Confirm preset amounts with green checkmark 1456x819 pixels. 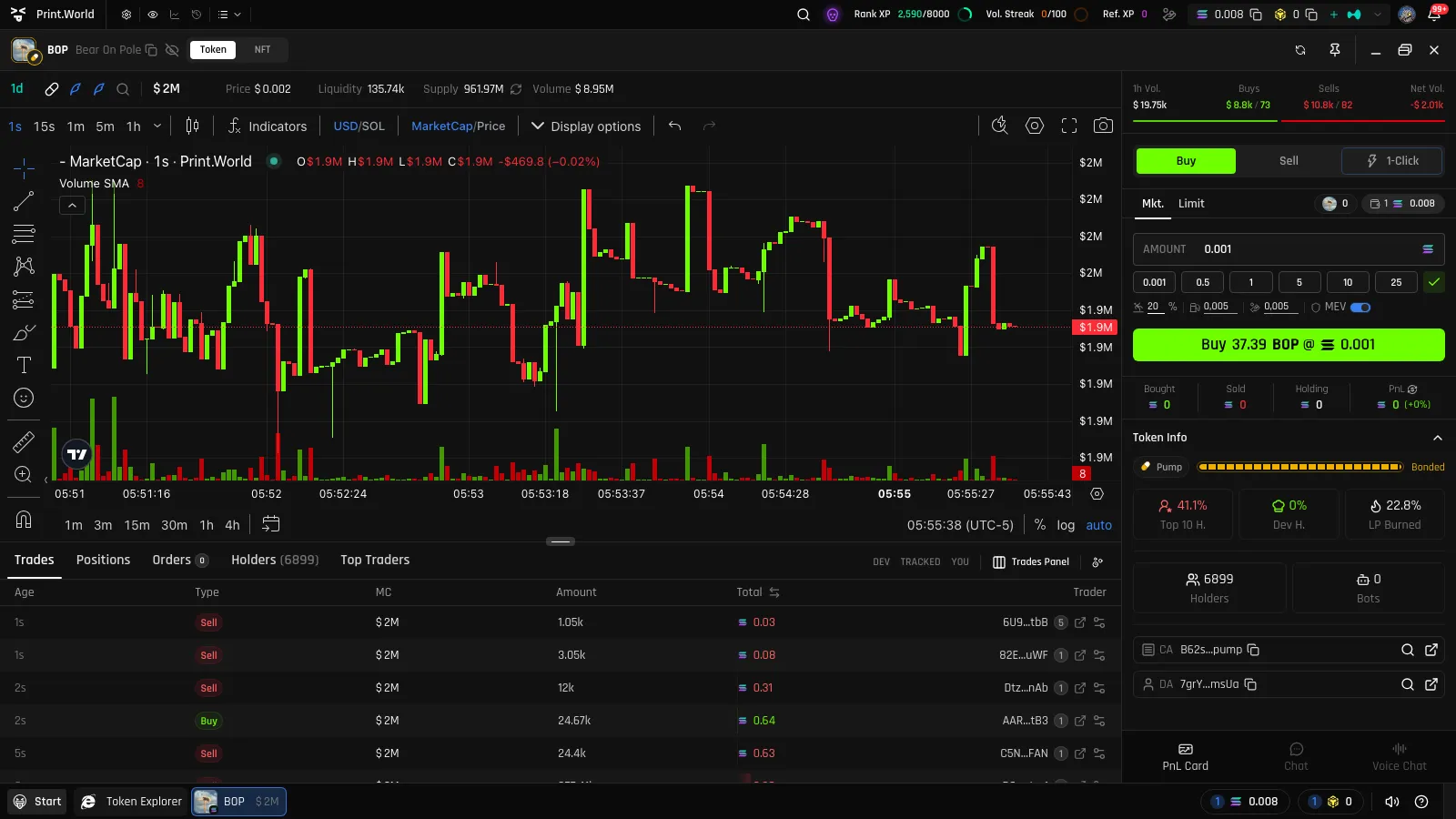(1434, 282)
